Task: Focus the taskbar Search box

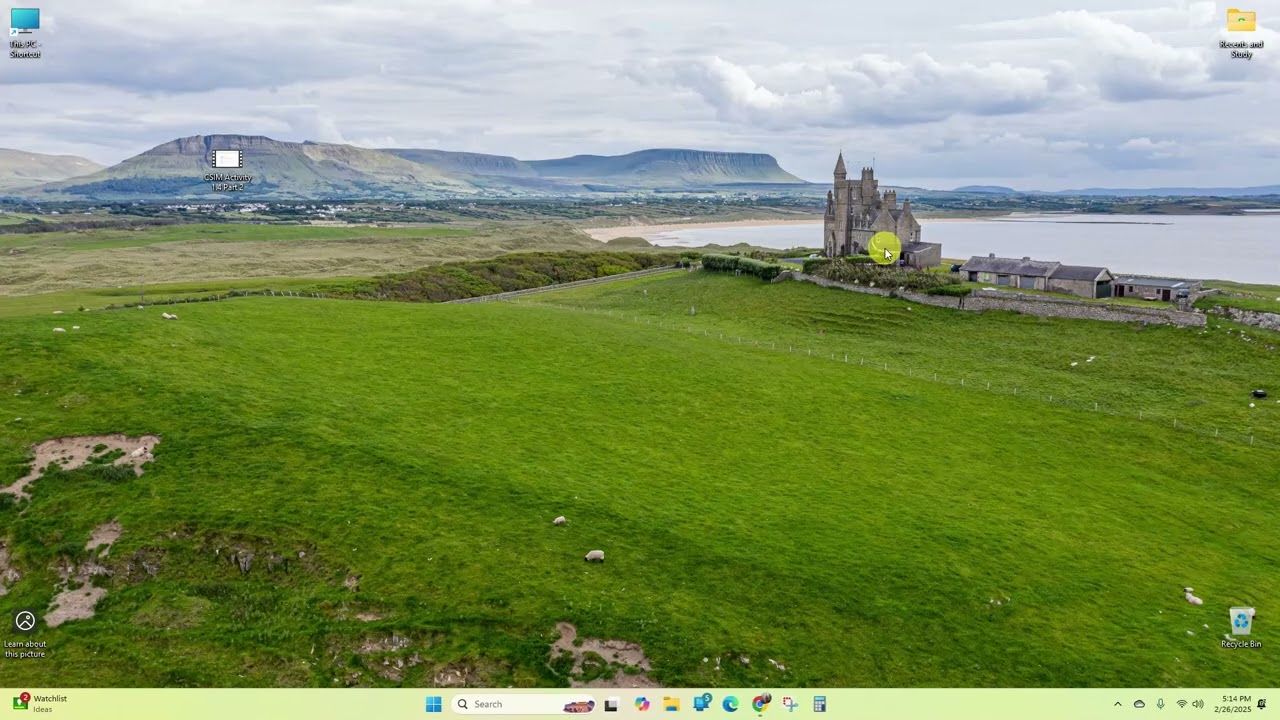Action: coord(525,704)
